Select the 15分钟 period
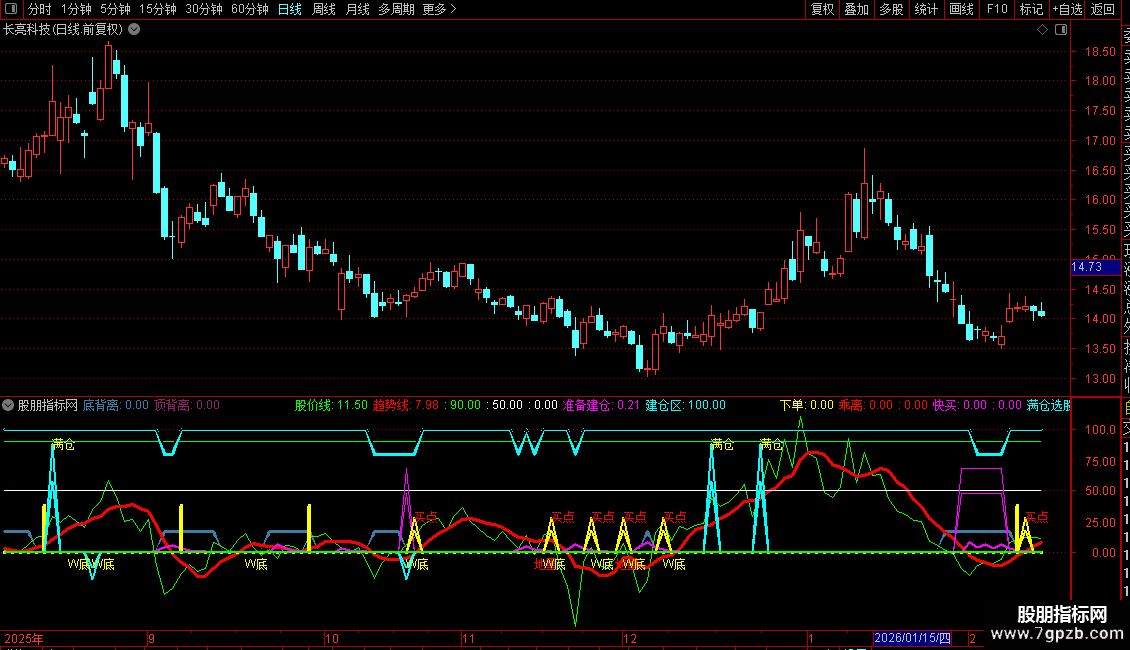 click(158, 9)
